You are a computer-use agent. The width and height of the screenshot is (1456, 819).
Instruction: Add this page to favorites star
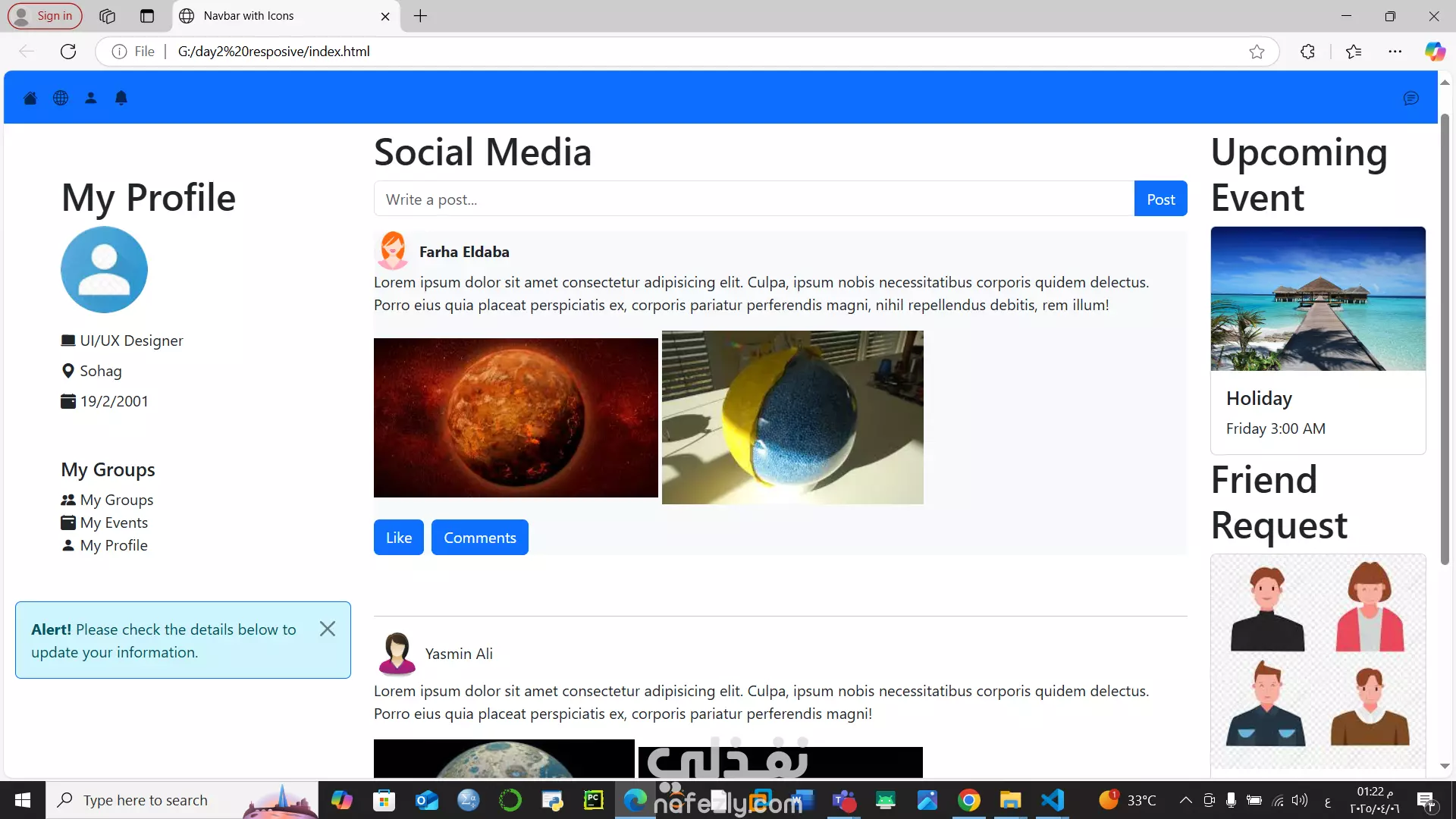pyautogui.click(x=1257, y=52)
